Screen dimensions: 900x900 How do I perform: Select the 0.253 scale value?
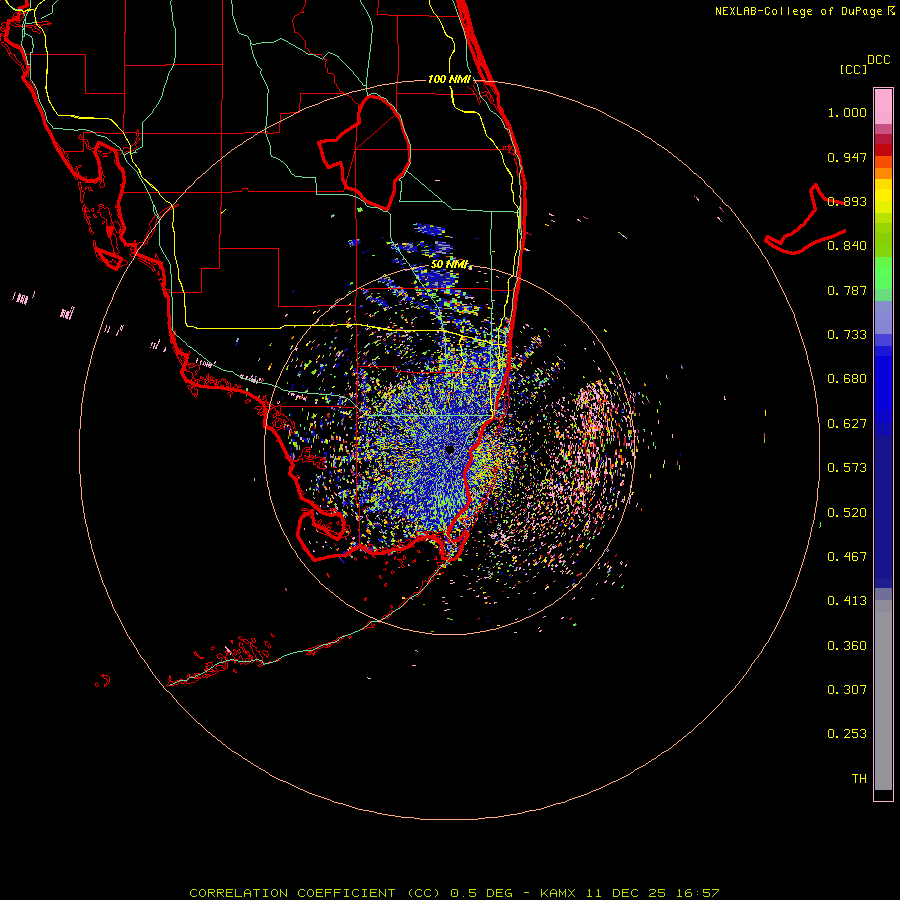coord(847,734)
